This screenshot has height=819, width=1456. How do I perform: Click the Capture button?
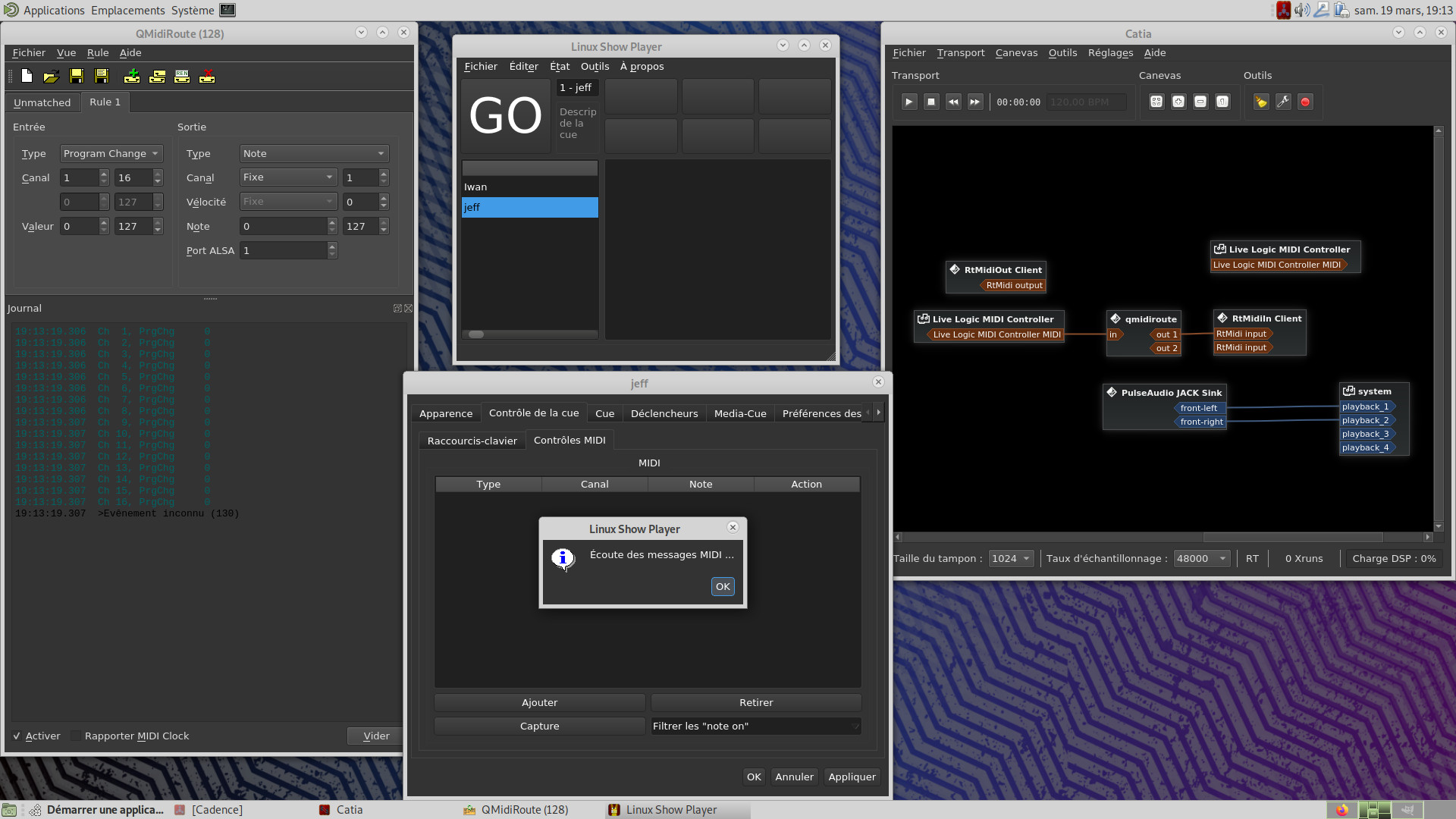(x=539, y=726)
